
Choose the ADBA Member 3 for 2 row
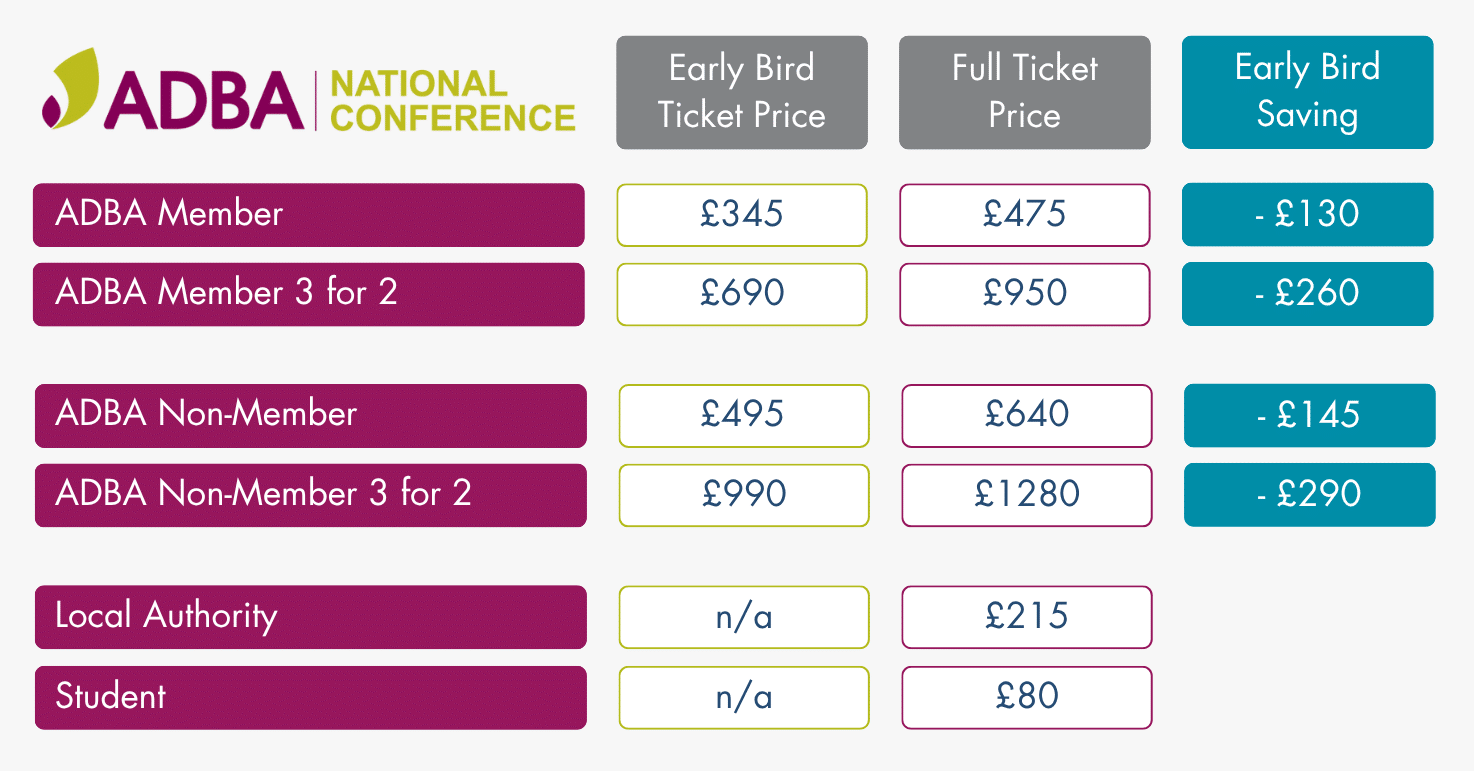click(x=308, y=294)
